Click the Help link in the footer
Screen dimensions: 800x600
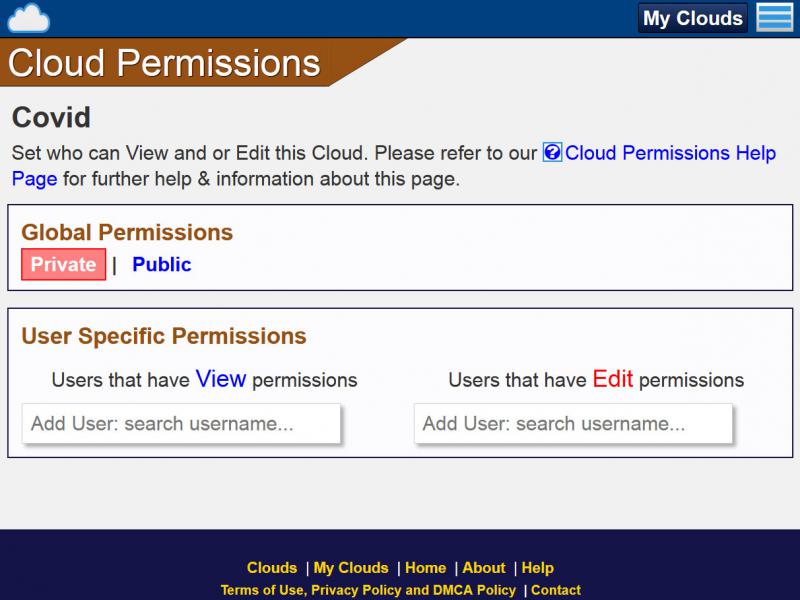538,568
